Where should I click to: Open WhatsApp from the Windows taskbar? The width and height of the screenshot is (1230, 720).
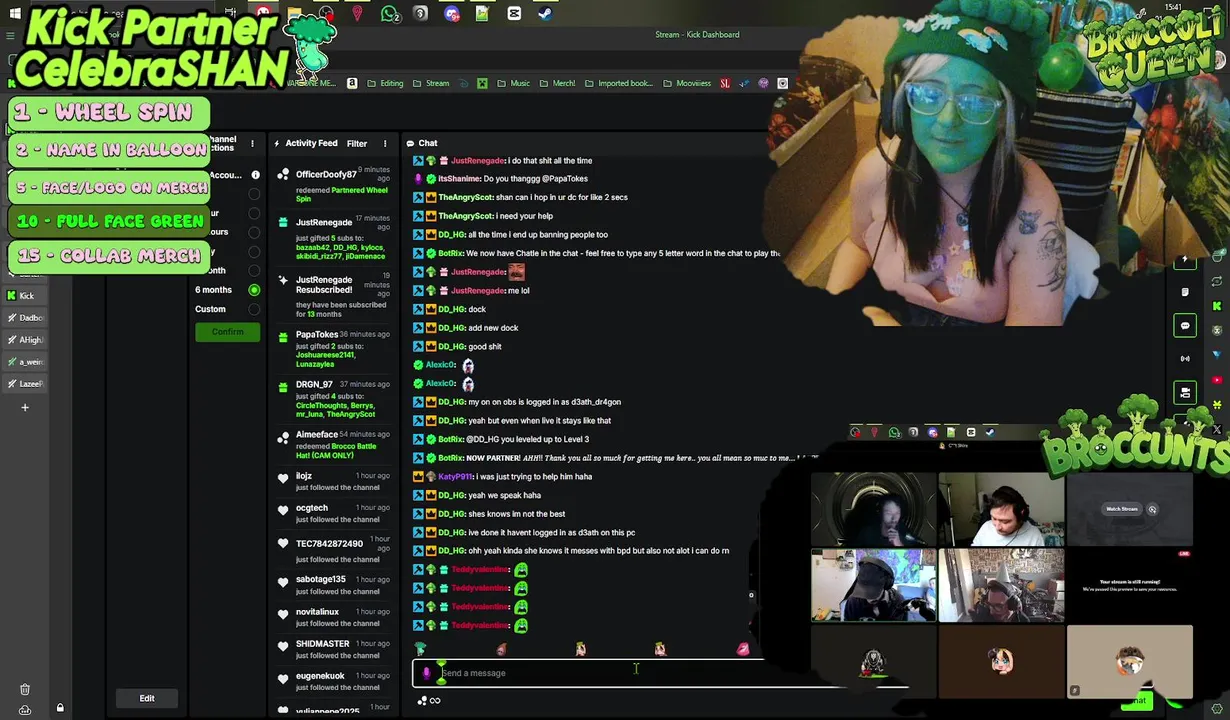pyautogui.click(x=389, y=14)
